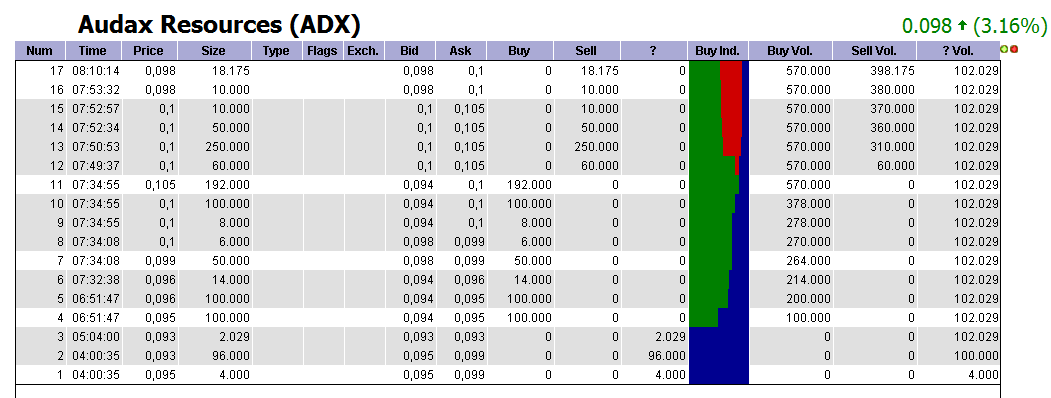Image resolution: width=1051 pixels, height=398 pixels.
Task: Click Sell Vol. 310.000 in row 13
Action: (x=892, y=146)
